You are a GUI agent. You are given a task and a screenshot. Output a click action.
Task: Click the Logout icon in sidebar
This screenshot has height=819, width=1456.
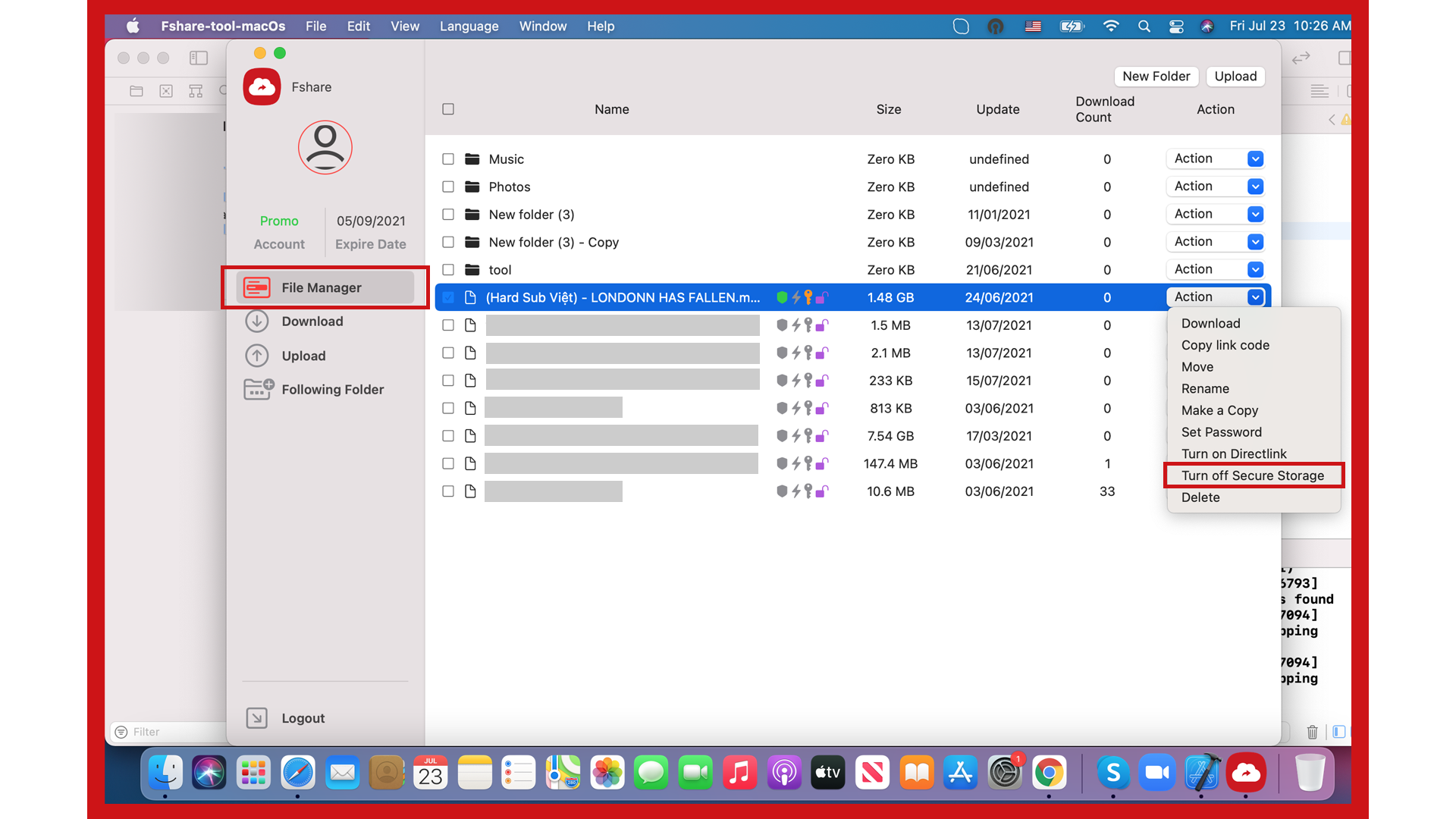257,717
